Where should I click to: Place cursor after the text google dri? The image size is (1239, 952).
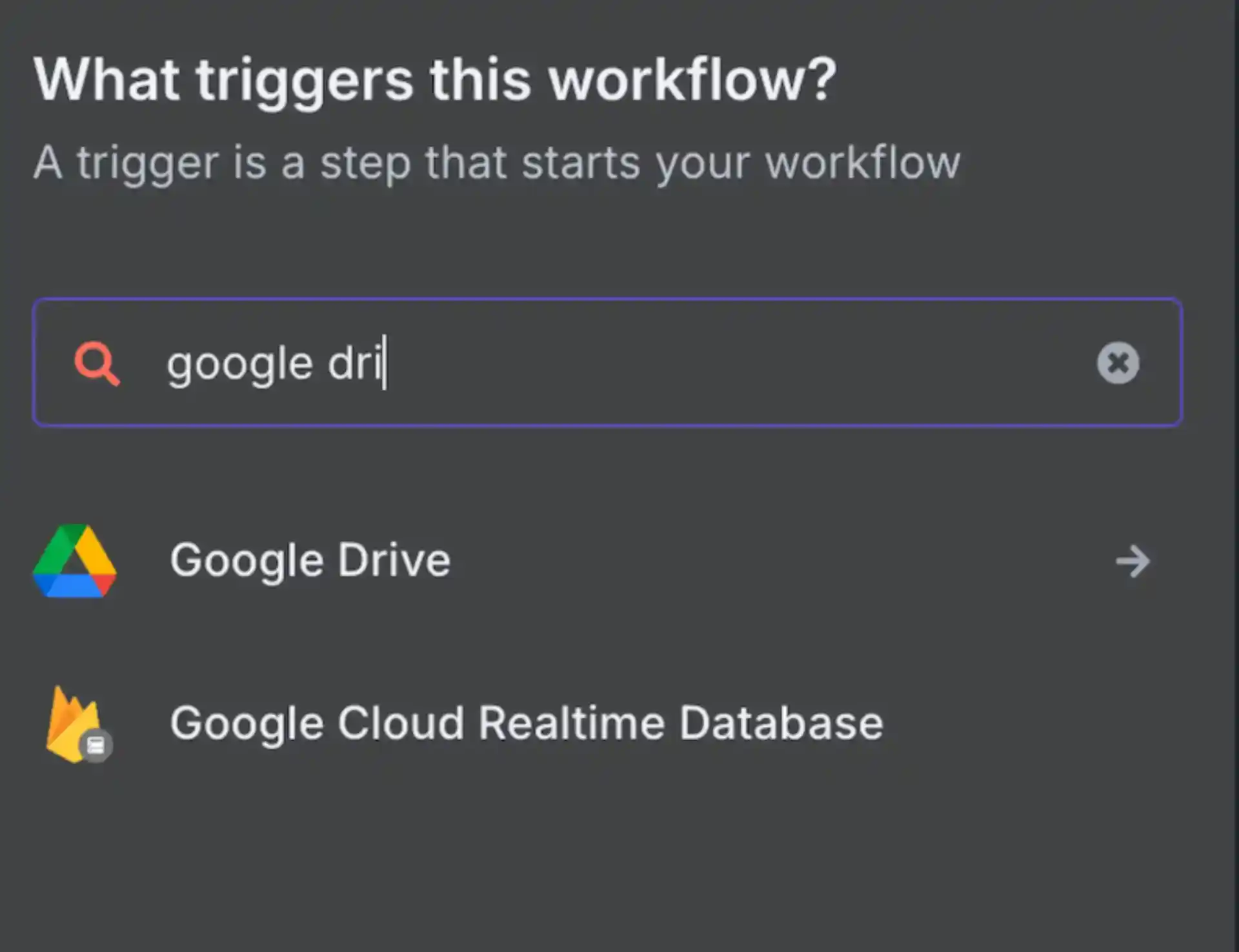coord(385,363)
